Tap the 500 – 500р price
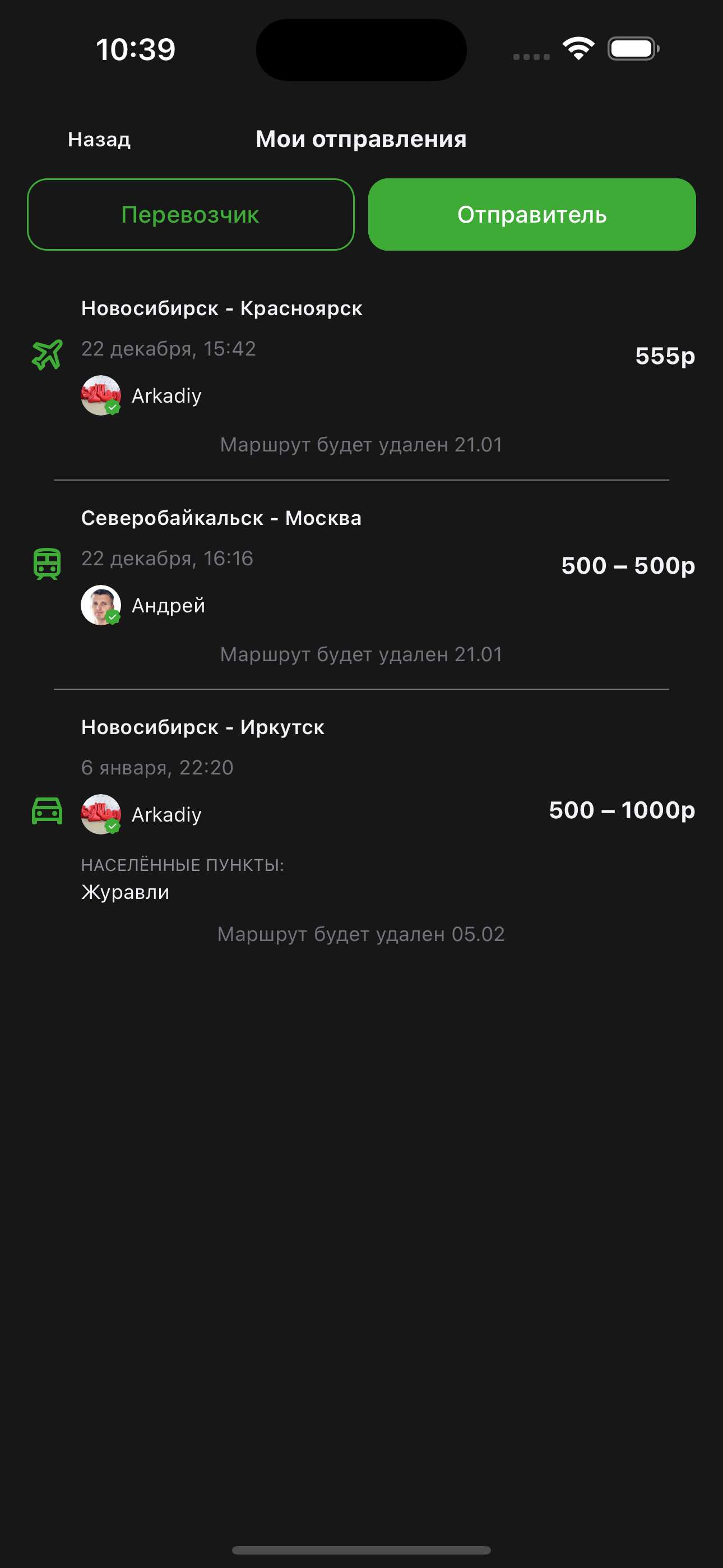723x1568 pixels. [x=628, y=565]
